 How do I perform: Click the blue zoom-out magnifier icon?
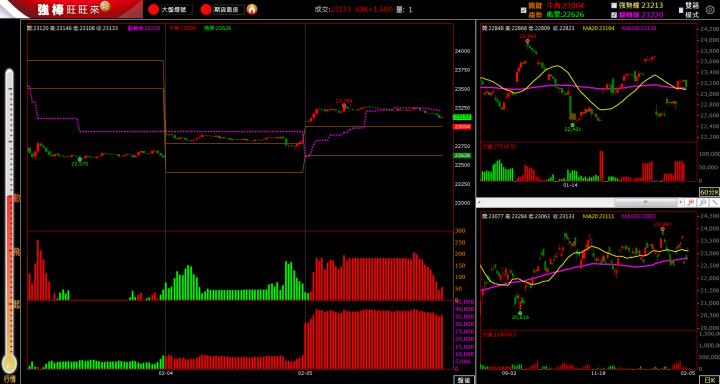pos(703,202)
